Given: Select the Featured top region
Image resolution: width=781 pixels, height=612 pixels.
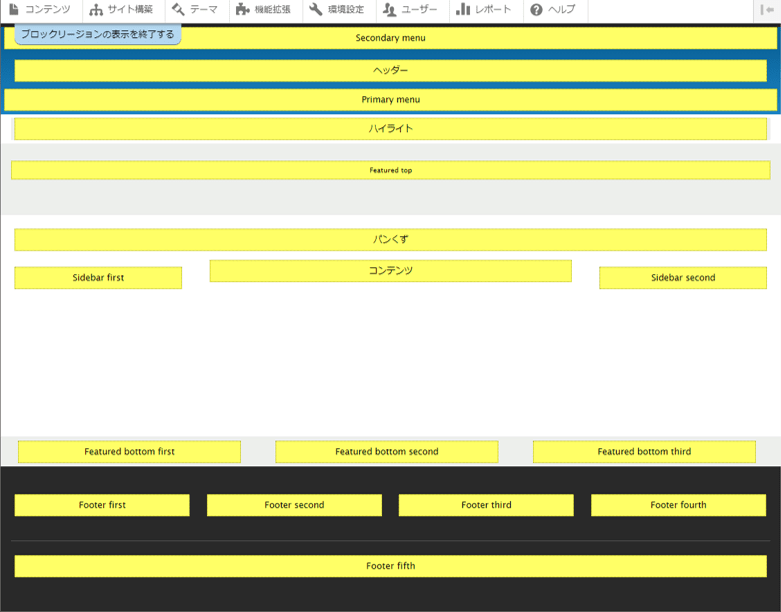Looking at the screenshot, I should click(390, 170).
